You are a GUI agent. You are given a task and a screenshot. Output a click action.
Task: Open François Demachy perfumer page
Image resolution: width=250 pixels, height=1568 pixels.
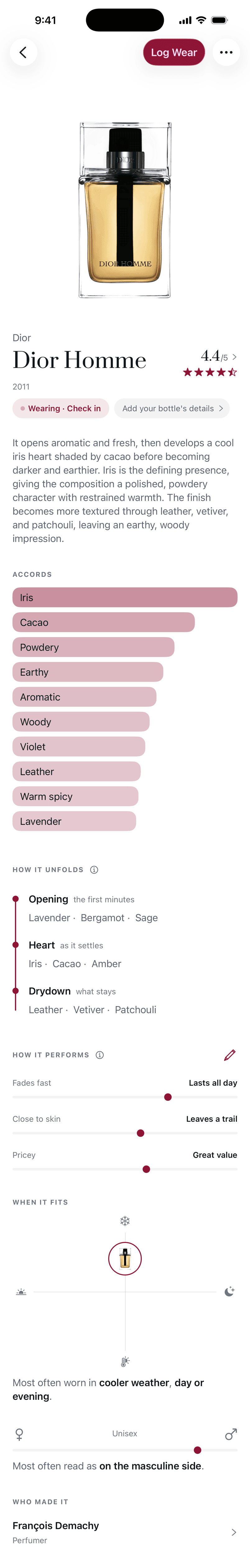pyautogui.click(x=125, y=1532)
